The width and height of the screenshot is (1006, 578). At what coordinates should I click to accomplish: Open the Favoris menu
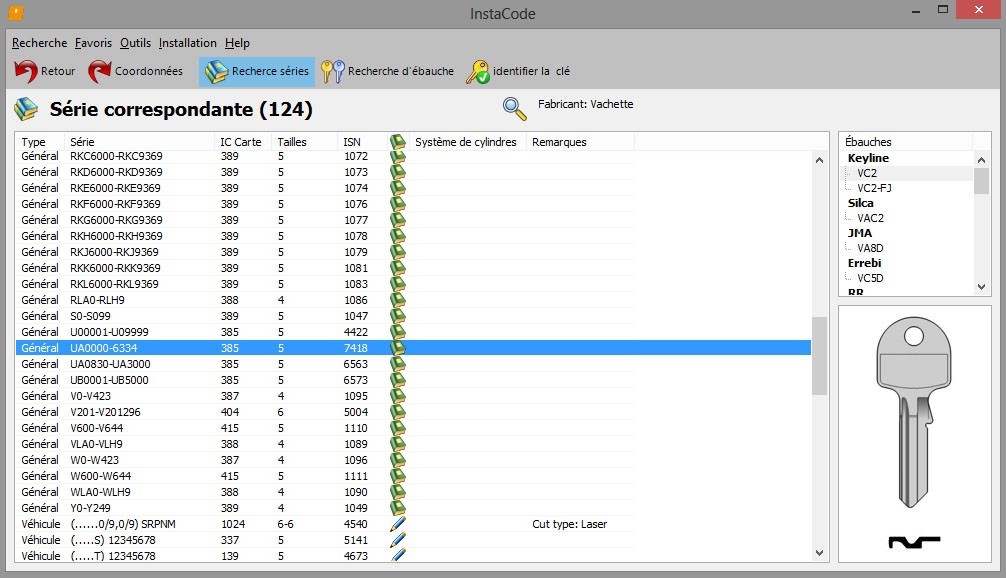click(93, 43)
